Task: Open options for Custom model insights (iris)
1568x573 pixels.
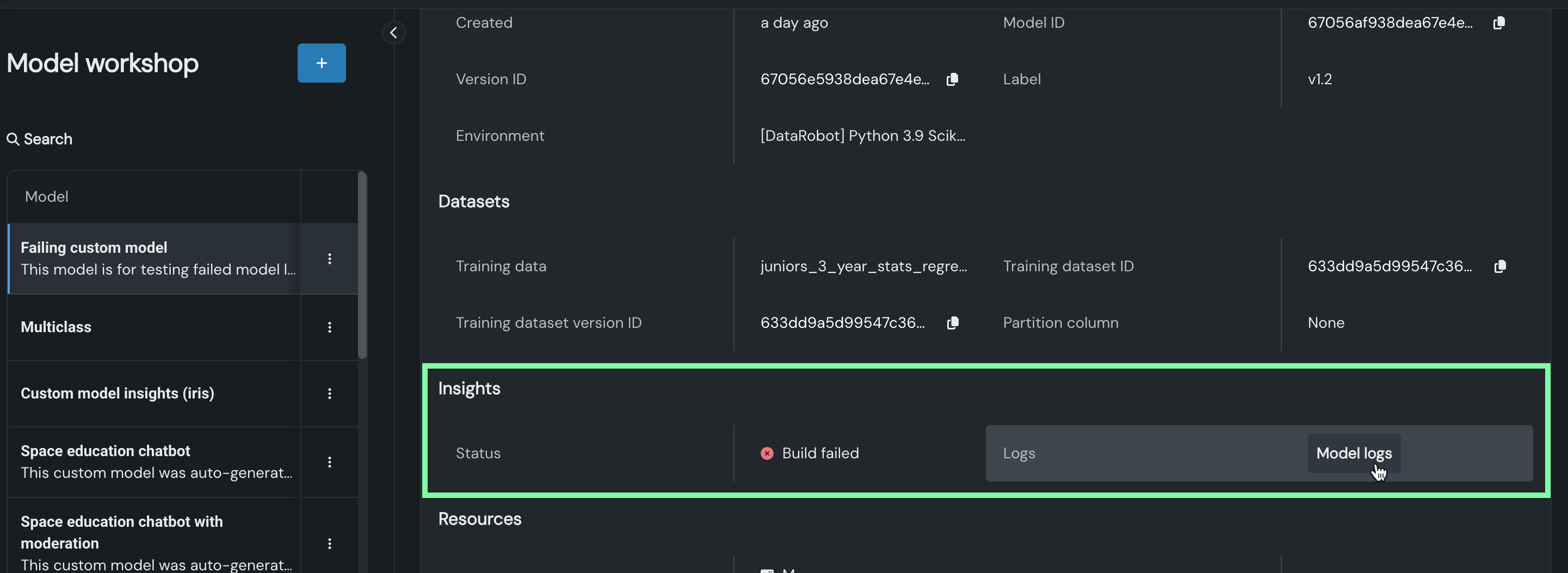Action: click(329, 394)
